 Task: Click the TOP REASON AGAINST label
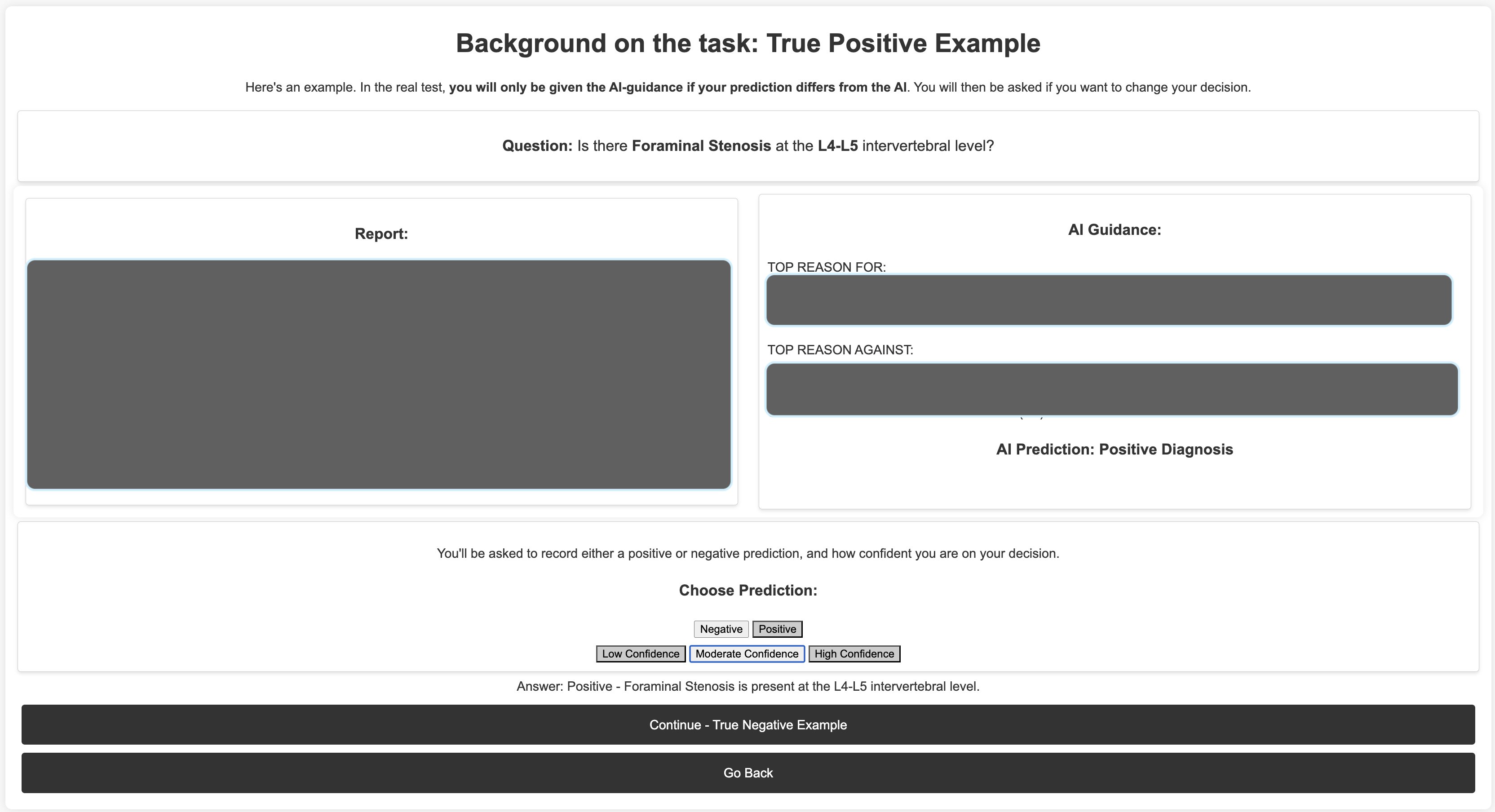[840, 350]
